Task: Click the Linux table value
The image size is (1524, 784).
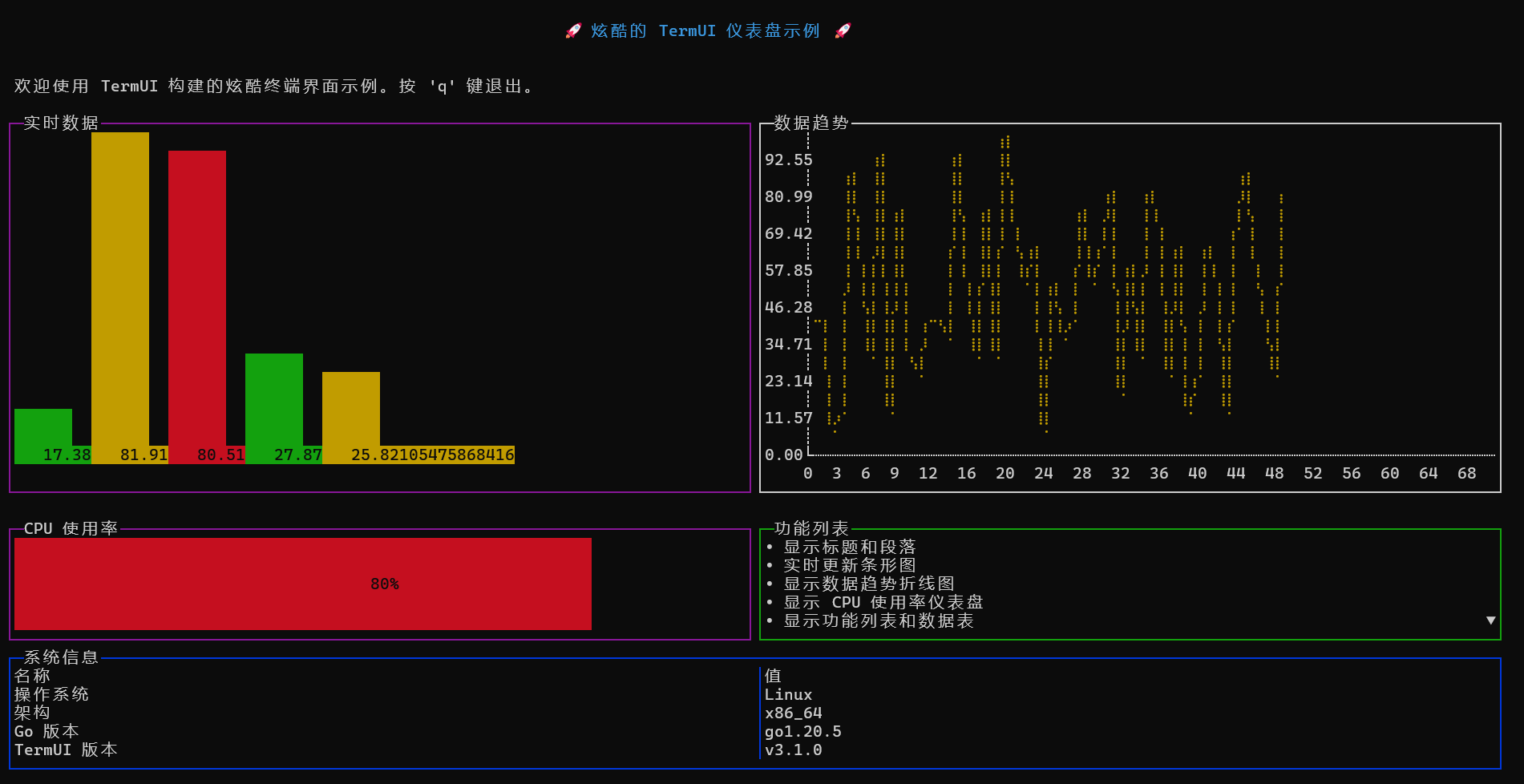Action: click(x=788, y=694)
